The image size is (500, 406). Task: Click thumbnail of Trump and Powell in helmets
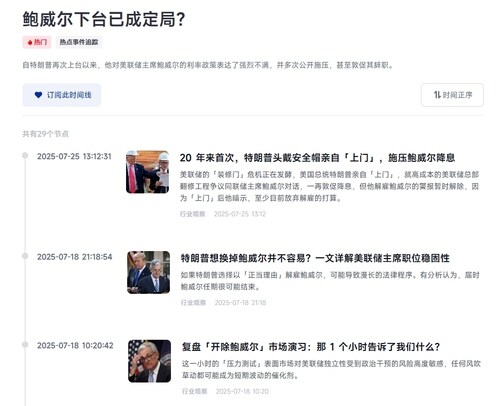147,172
